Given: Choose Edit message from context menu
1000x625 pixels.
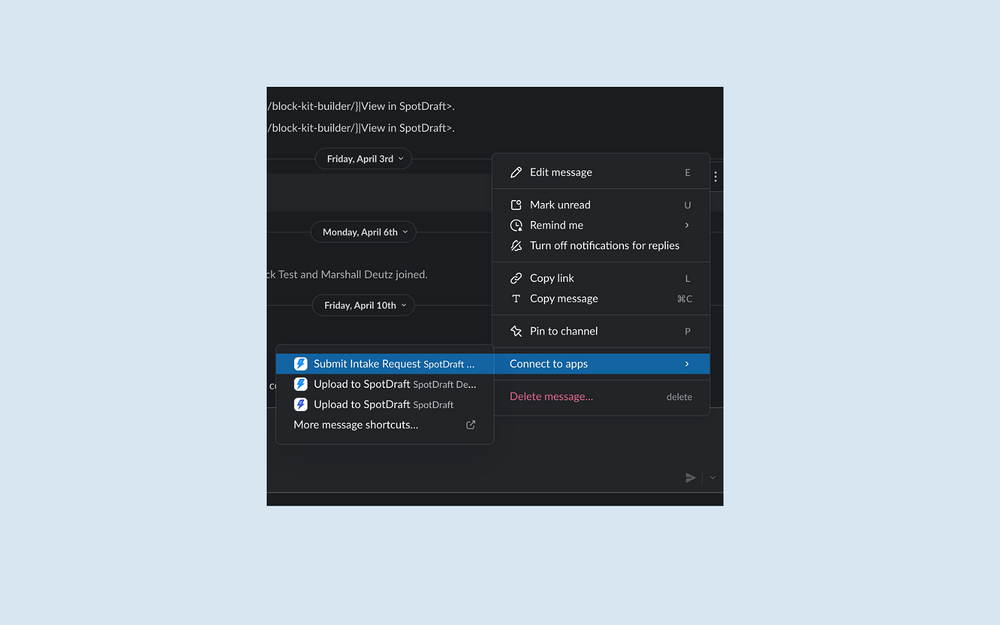Looking at the screenshot, I should 601,172.
